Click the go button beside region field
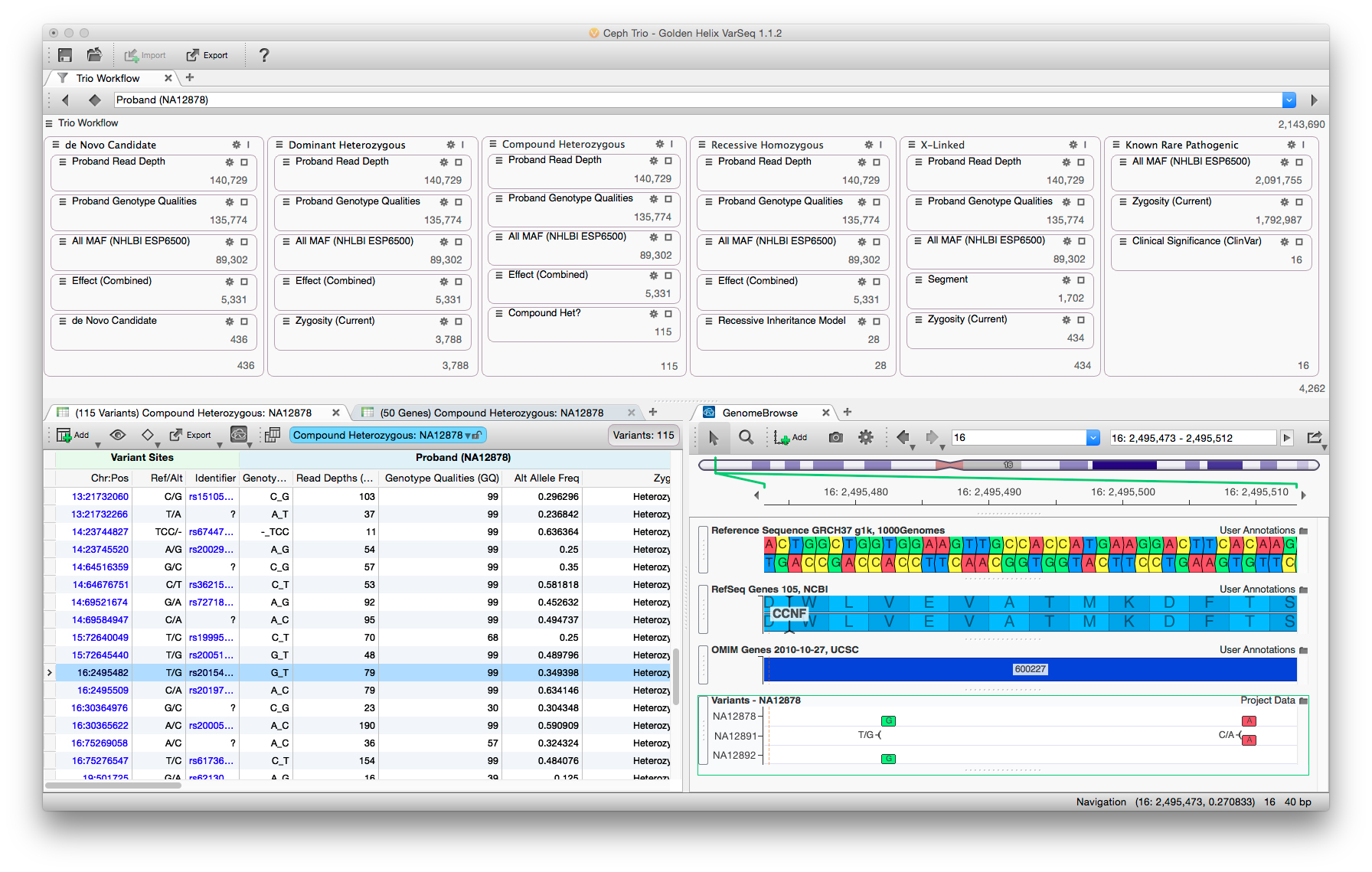 click(1287, 438)
